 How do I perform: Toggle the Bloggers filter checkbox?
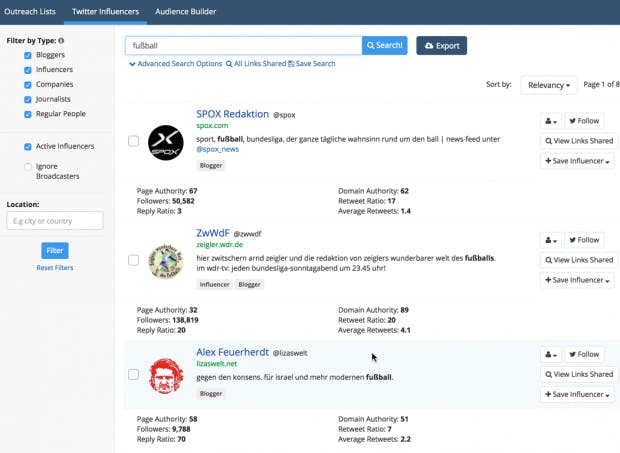(28, 55)
